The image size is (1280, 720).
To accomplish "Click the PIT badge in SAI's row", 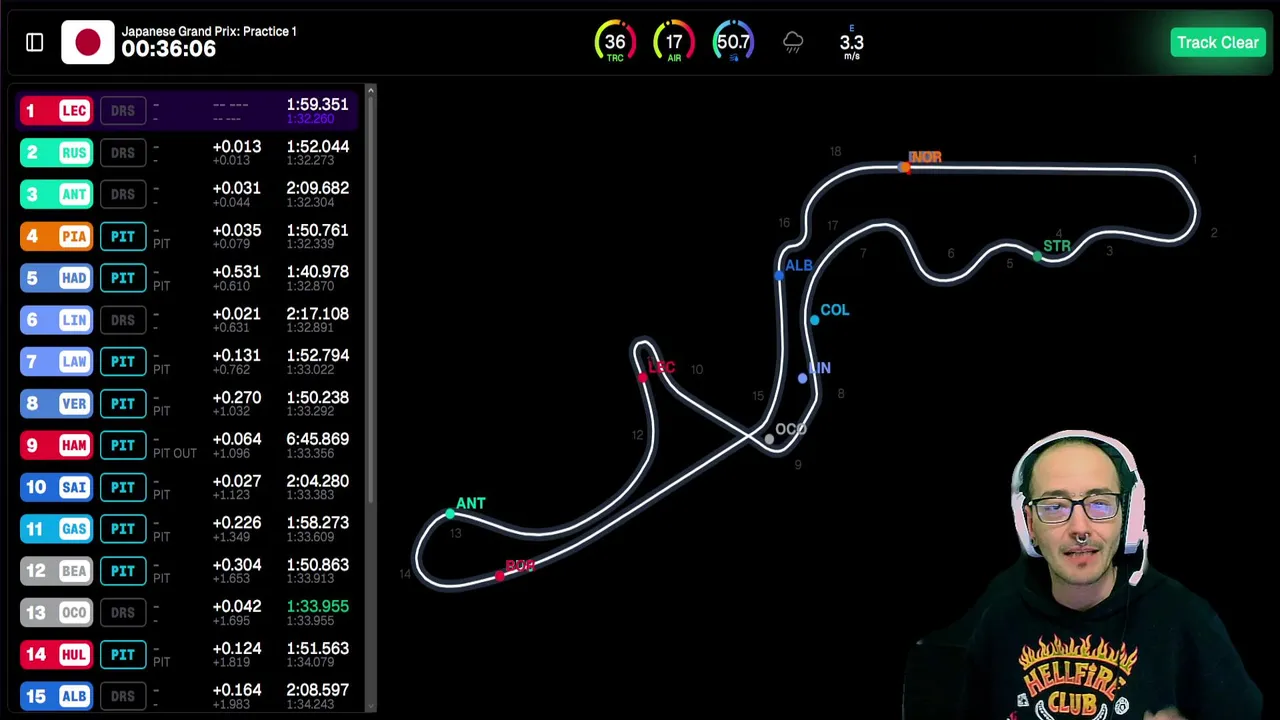I will (x=123, y=487).
